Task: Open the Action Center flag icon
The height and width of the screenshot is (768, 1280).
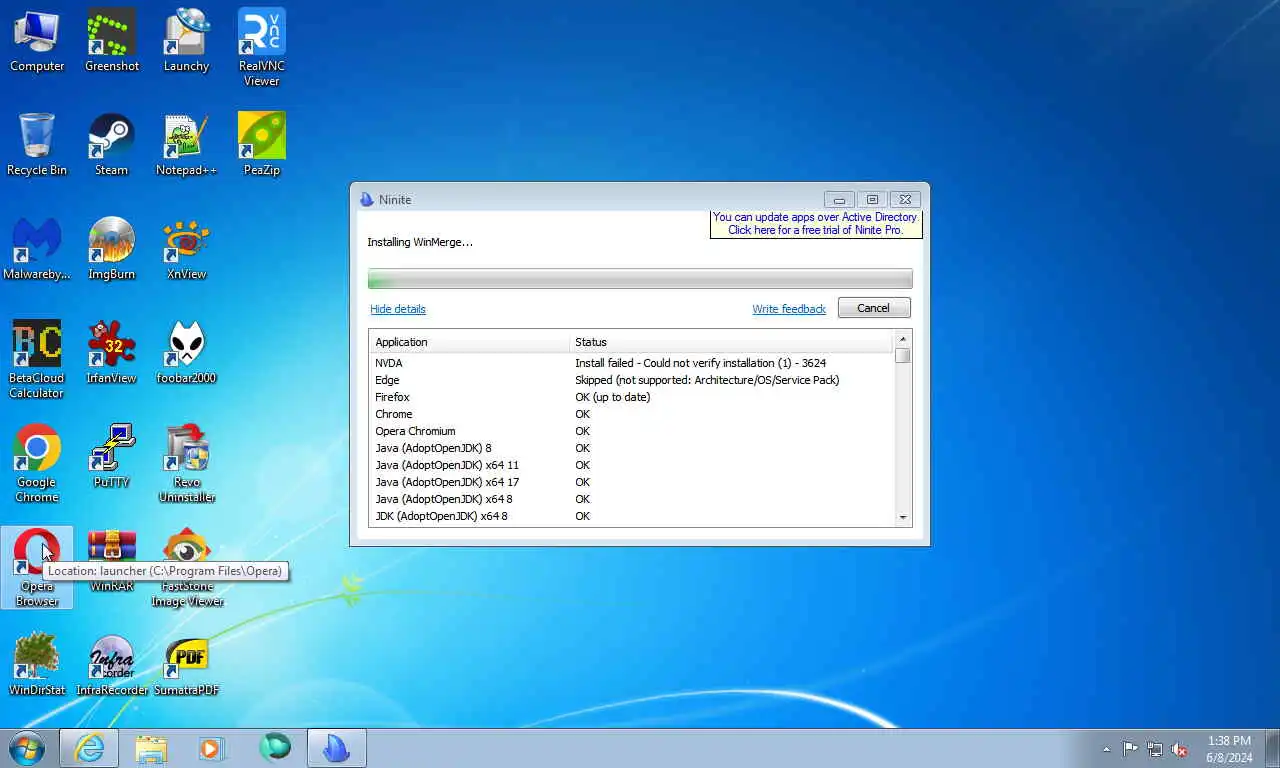Action: [1130, 749]
